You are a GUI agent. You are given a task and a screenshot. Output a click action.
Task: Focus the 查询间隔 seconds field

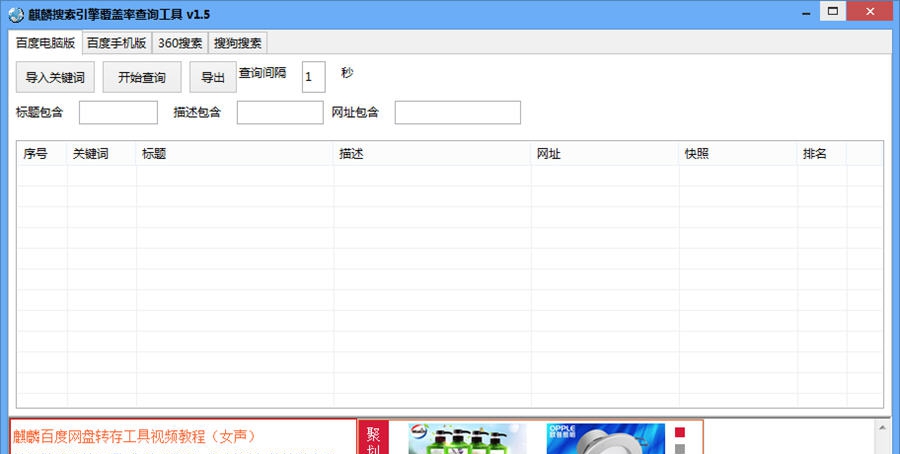click(313, 77)
